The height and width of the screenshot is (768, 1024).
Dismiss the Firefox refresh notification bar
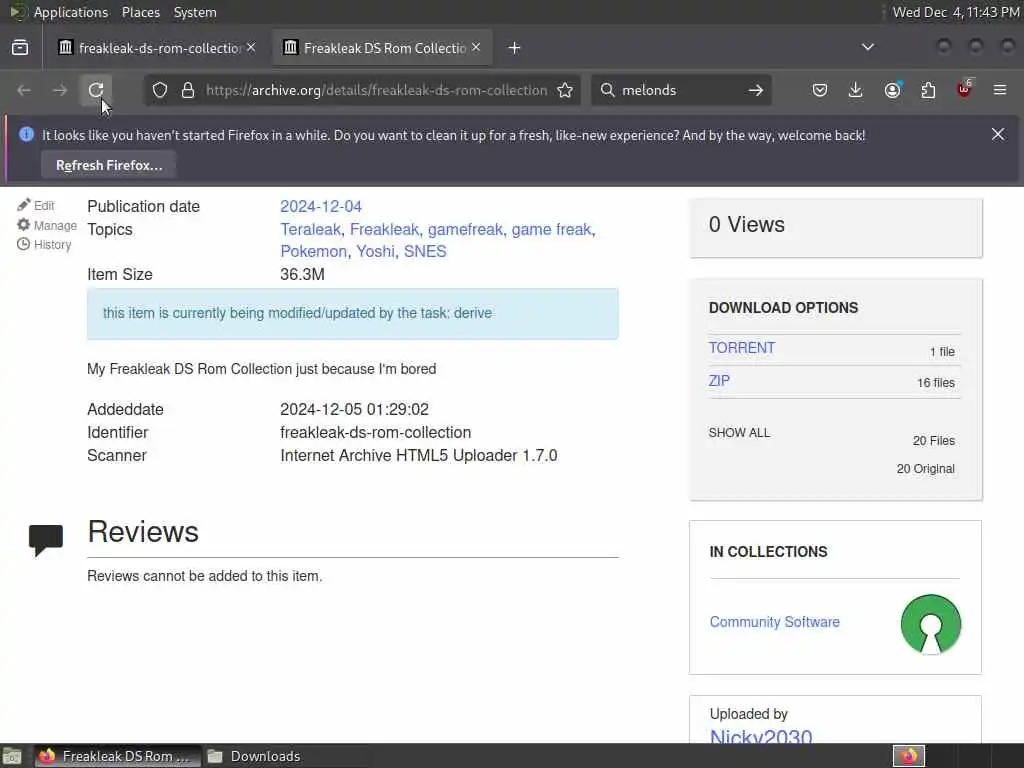click(x=998, y=135)
